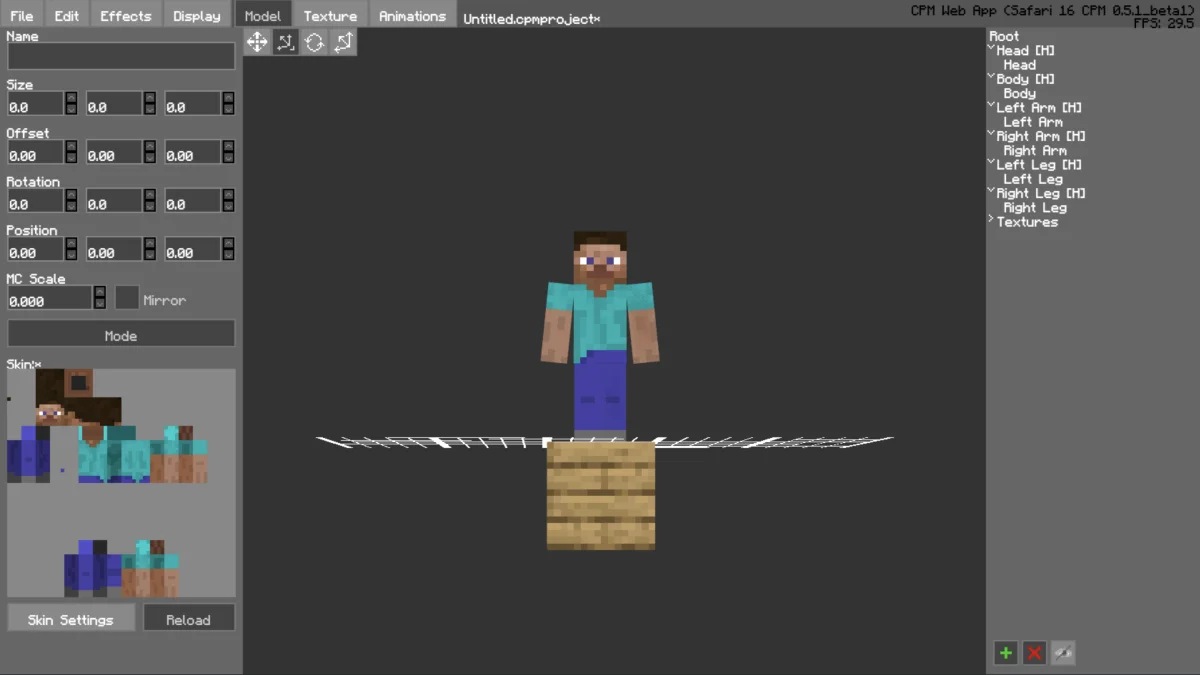Image resolution: width=1200 pixels, height=675 pixels.
Task: Click the Size X value field
Action: tap(35, 104)
